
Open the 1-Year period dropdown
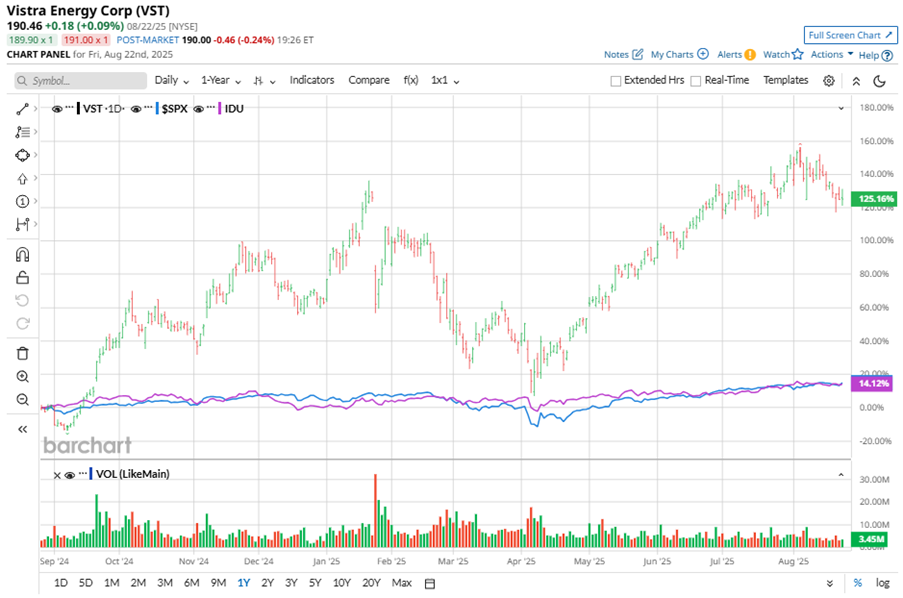[x=221, y=81]
